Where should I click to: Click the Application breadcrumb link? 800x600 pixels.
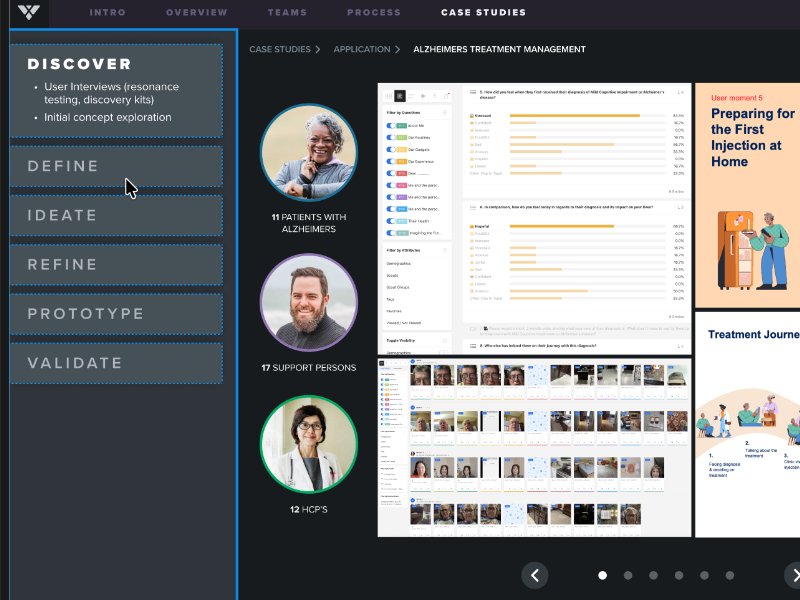coord(361,49)
